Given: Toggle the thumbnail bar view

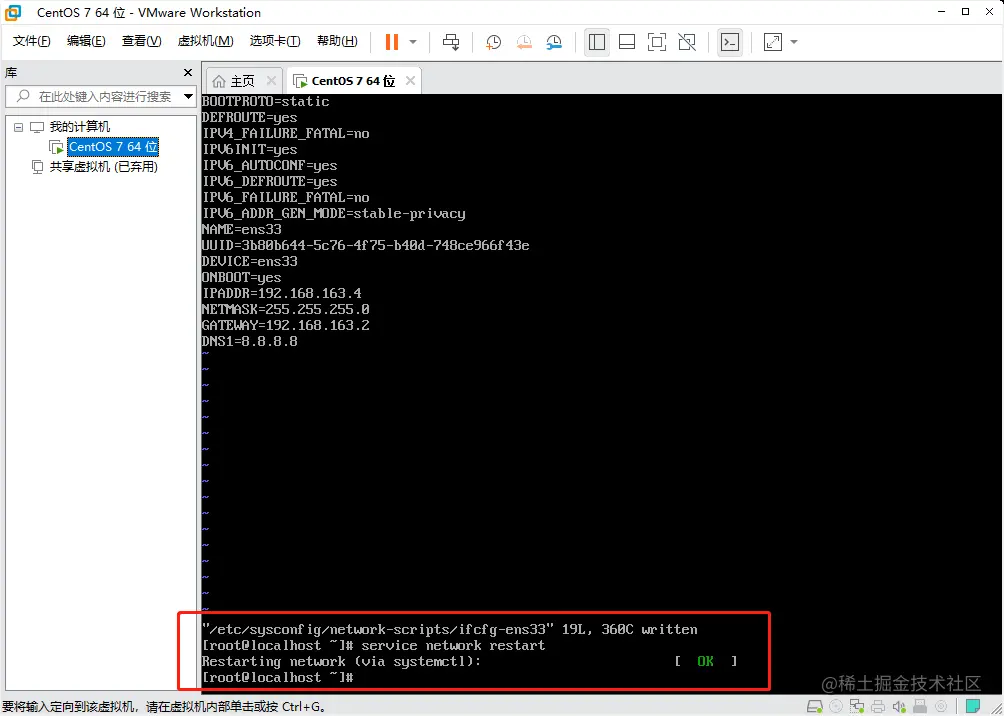Looking at the screenshot, I should point(627,42).
